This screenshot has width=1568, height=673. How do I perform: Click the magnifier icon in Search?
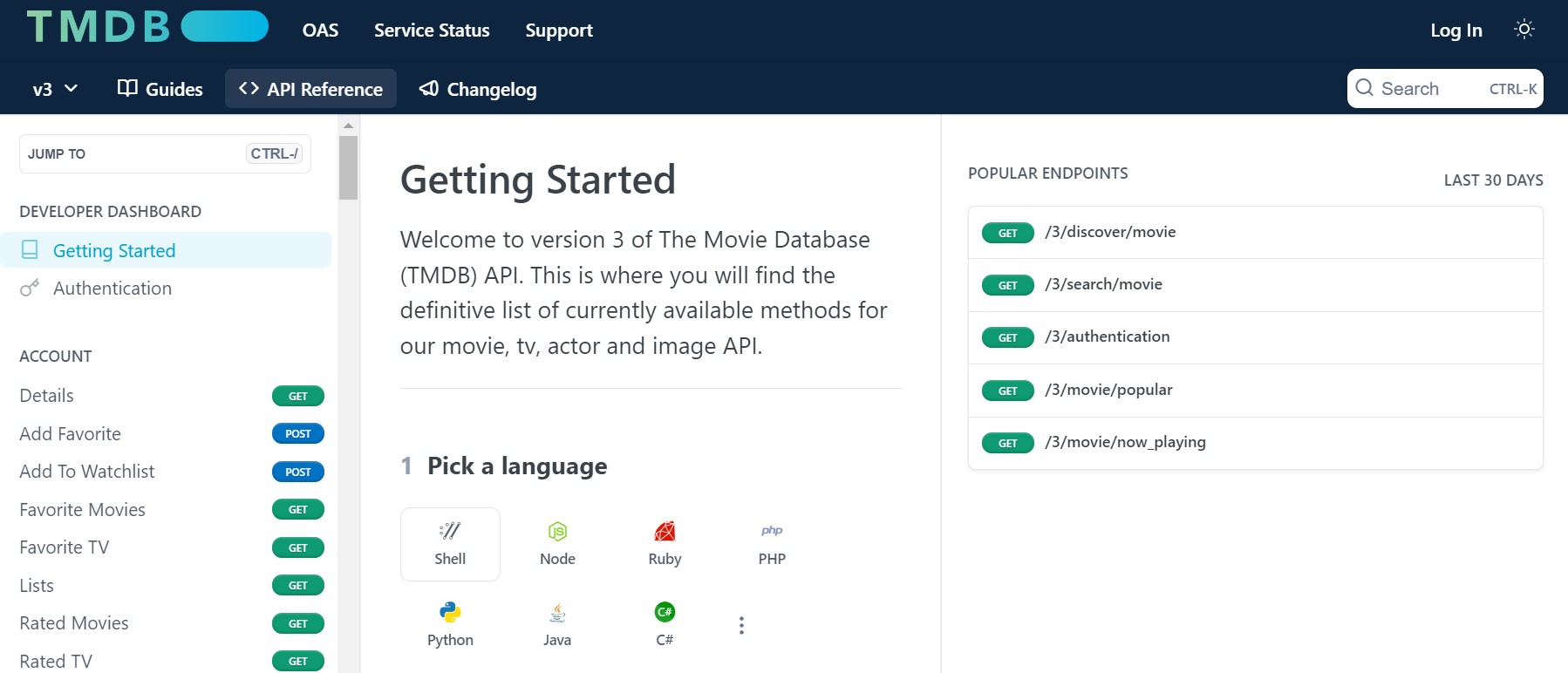pos(1365,88)
